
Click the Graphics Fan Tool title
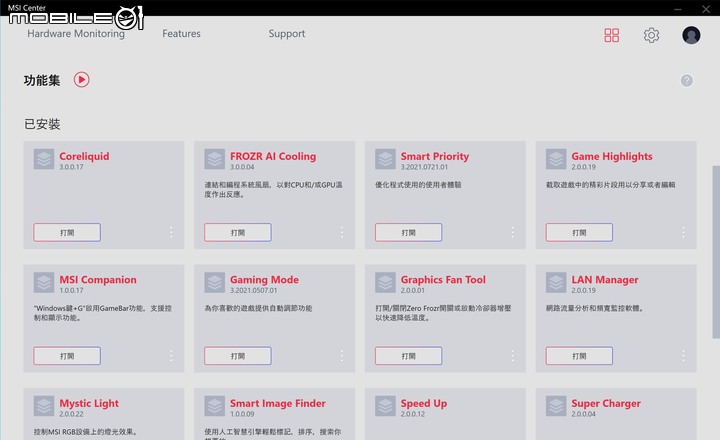(443, 280)
